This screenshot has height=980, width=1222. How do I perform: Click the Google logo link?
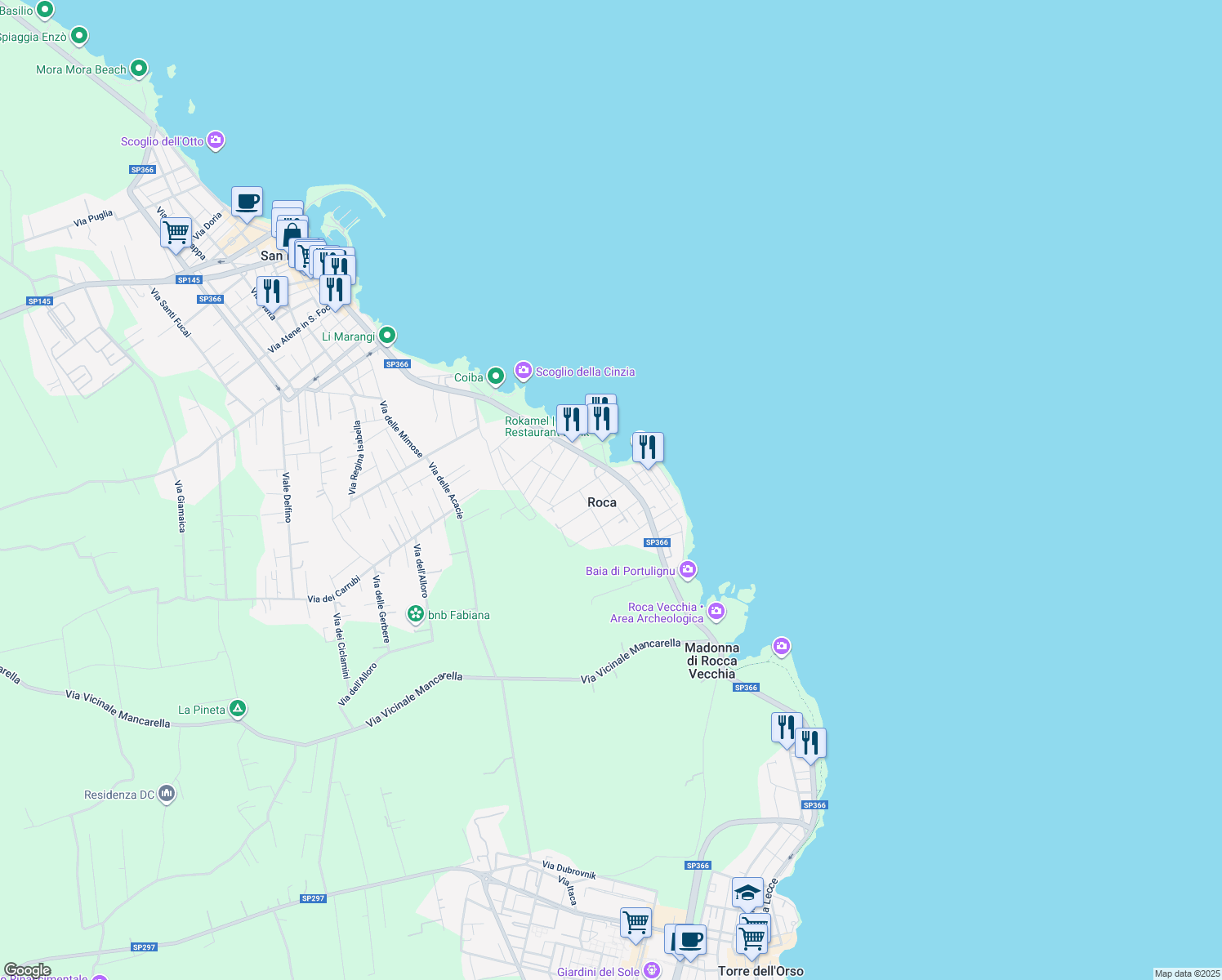coord(28,970)
